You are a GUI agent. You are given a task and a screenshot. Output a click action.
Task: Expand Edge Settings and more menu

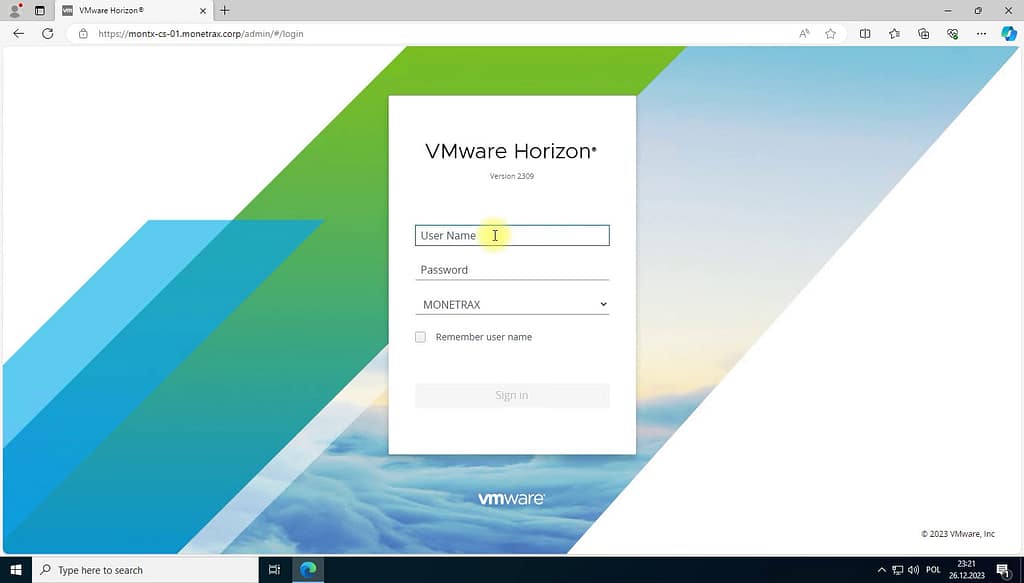tap(981, 34)
